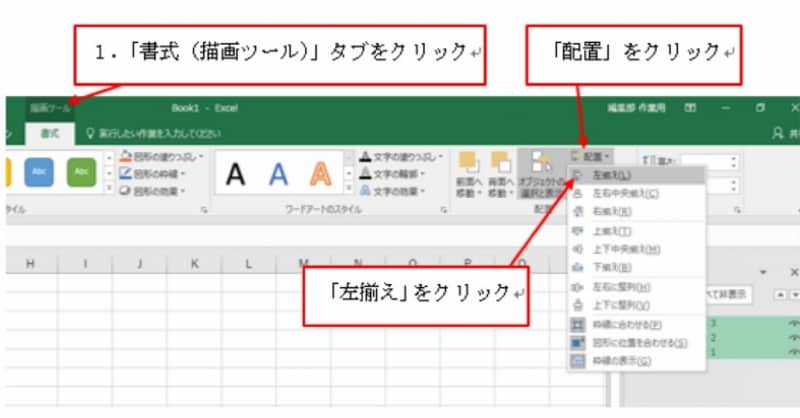Select column L header

[248, 264]
